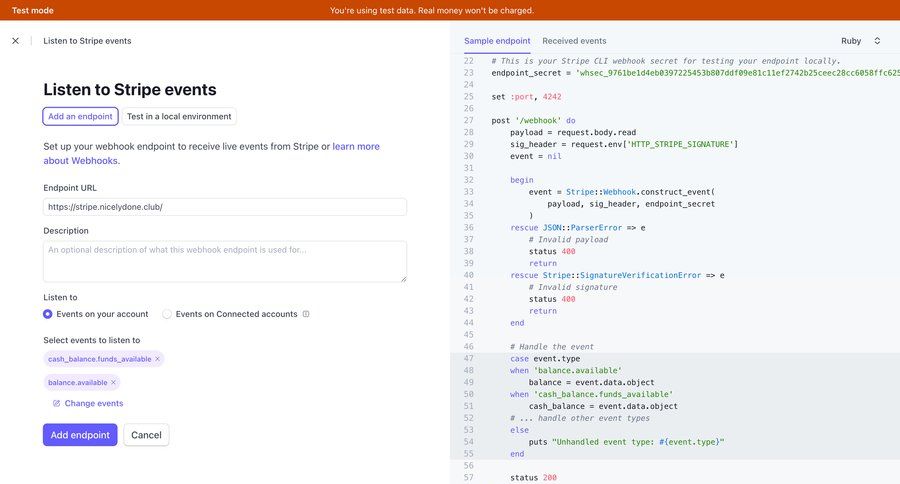Select Events on Connected accounts radio
Viewport: 900px width, 484px height.
[166, 314]
